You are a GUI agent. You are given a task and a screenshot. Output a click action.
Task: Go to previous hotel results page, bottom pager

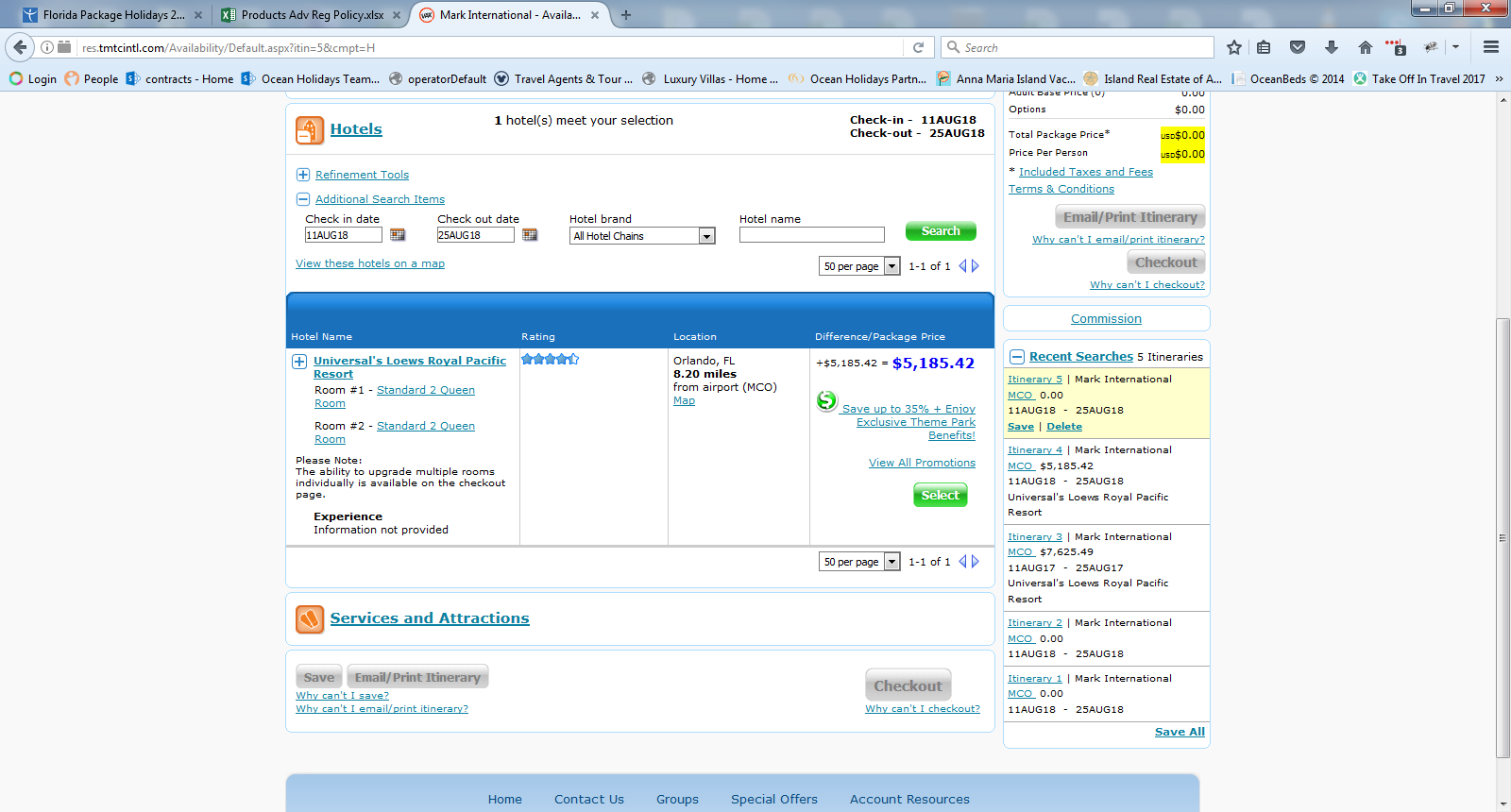(962, 562)
